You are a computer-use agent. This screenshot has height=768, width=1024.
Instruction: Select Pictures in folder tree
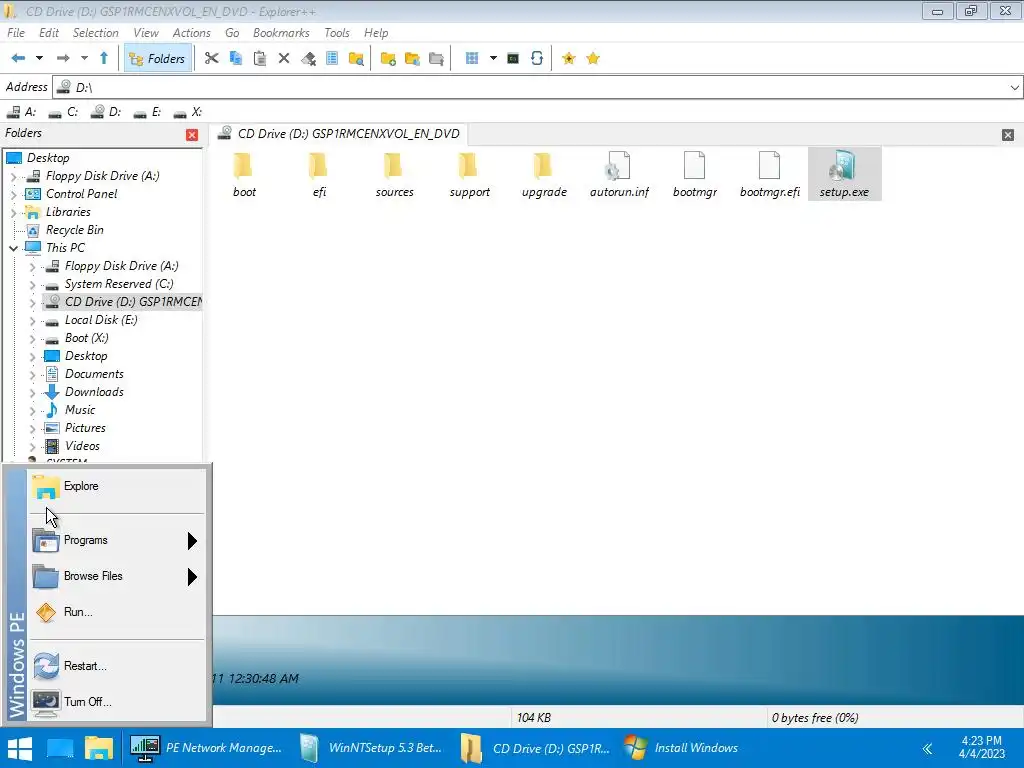(x=85, y=428)
